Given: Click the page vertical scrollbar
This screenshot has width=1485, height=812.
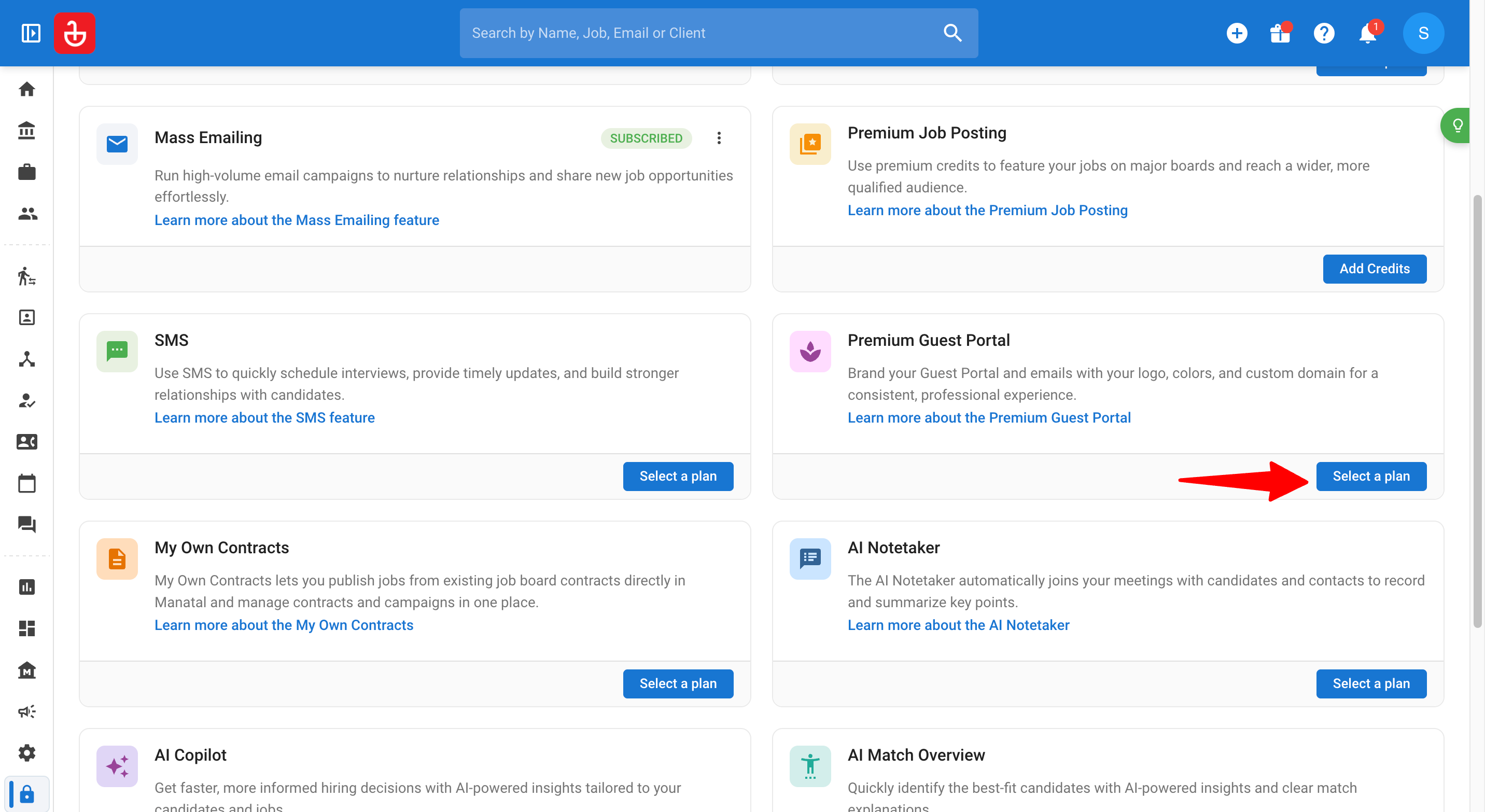Looking at the screenshot, I should click(1477, 412).
